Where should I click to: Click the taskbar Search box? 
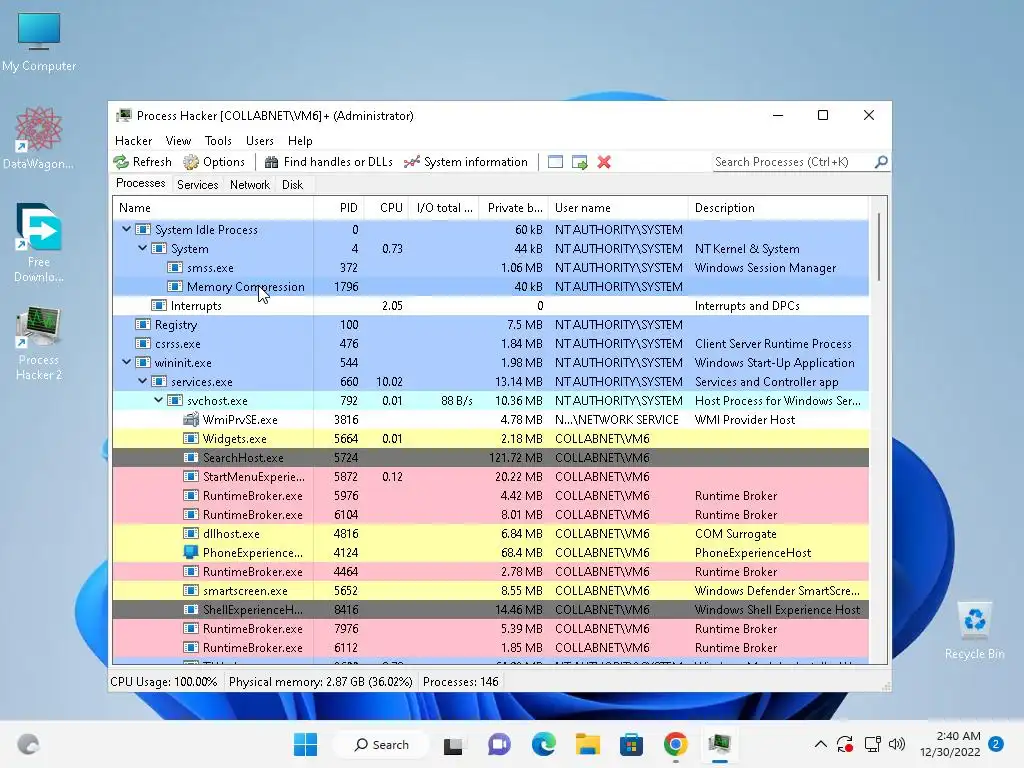tap(381, 744)
